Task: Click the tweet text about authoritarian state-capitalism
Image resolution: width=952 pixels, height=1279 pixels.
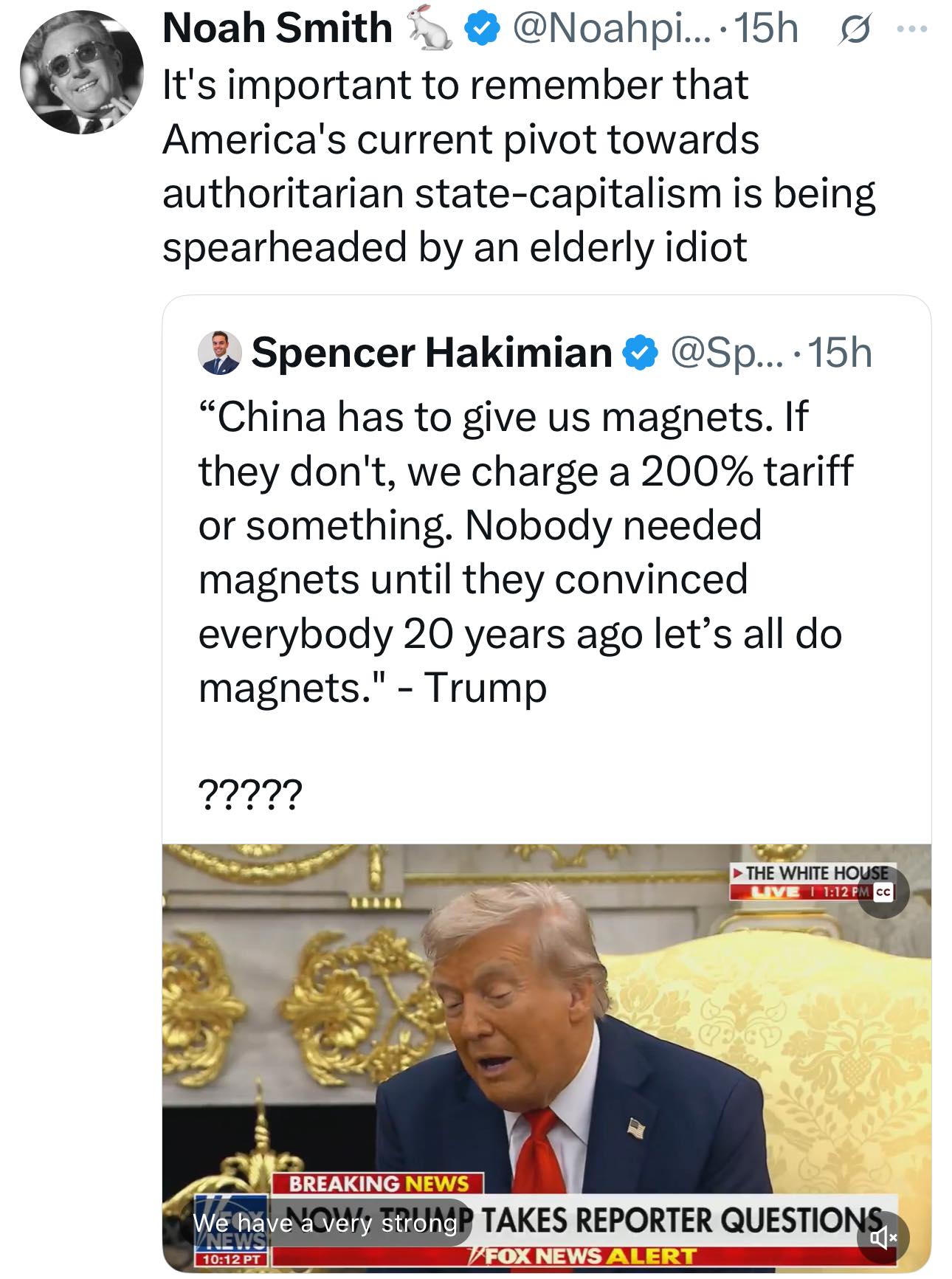Action: 517,165
